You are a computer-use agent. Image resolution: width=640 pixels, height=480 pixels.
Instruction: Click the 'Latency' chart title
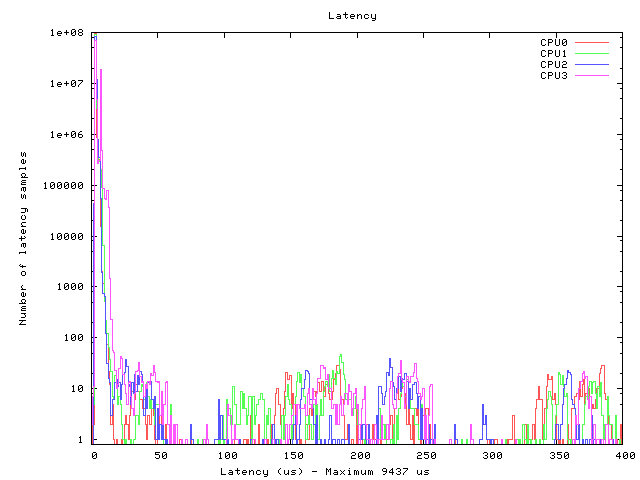click(352, 16)
